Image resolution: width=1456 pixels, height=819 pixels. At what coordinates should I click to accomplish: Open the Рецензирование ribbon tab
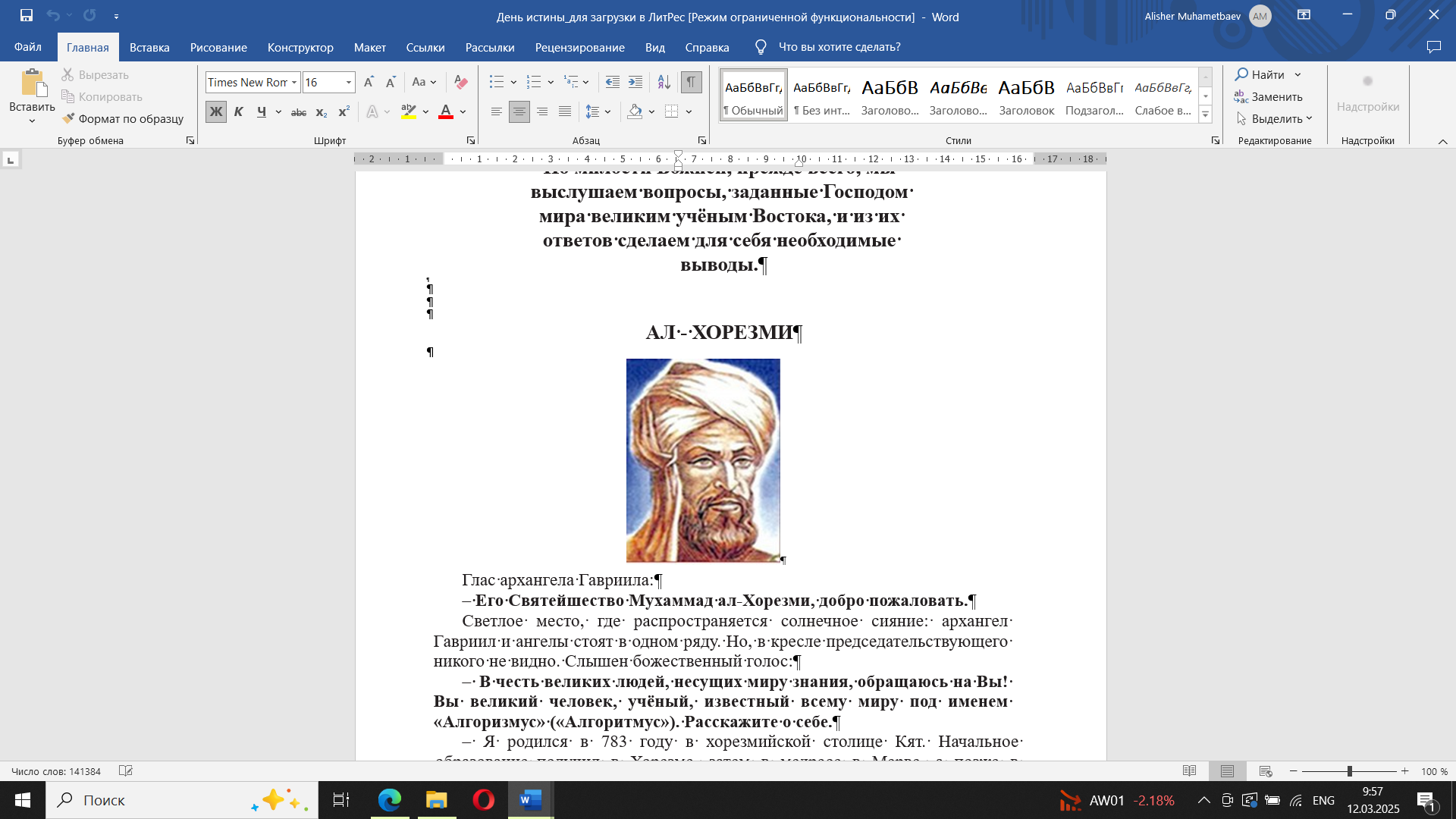[579, 47]
